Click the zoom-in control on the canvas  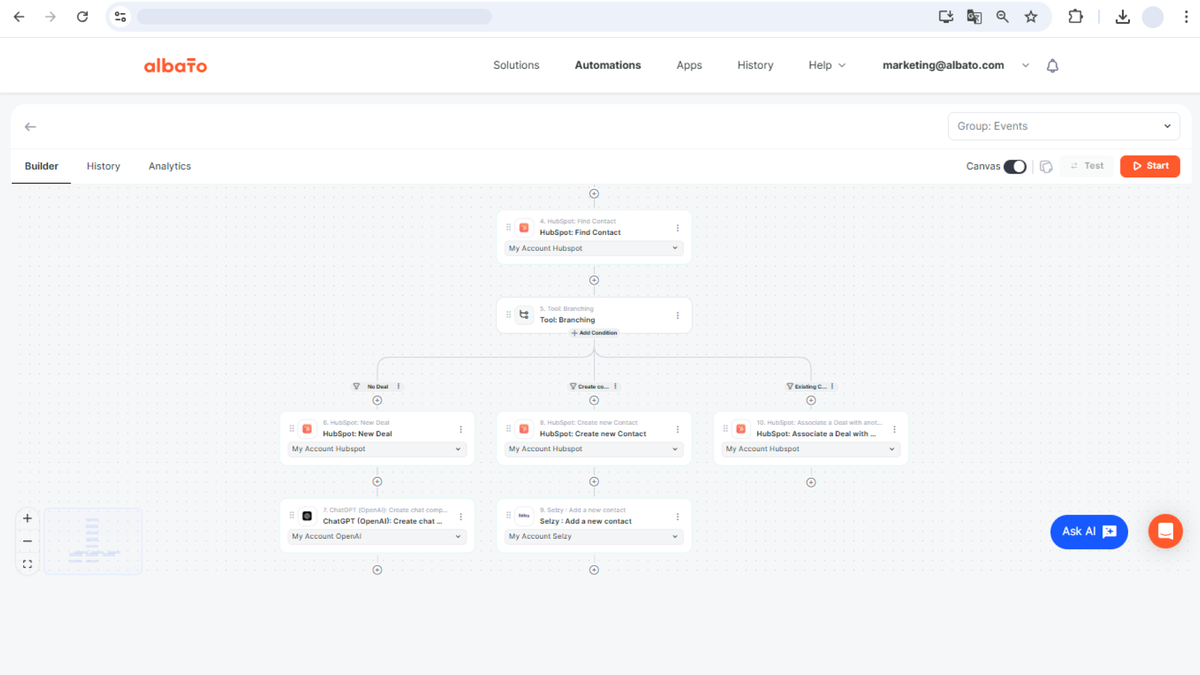click(x=27, y=519)
